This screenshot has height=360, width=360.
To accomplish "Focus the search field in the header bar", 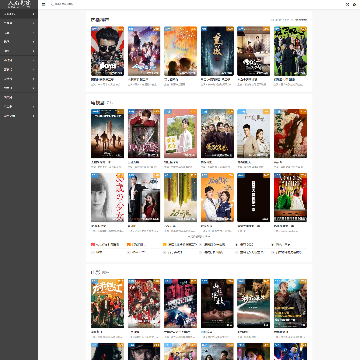I will click(63, 4).
